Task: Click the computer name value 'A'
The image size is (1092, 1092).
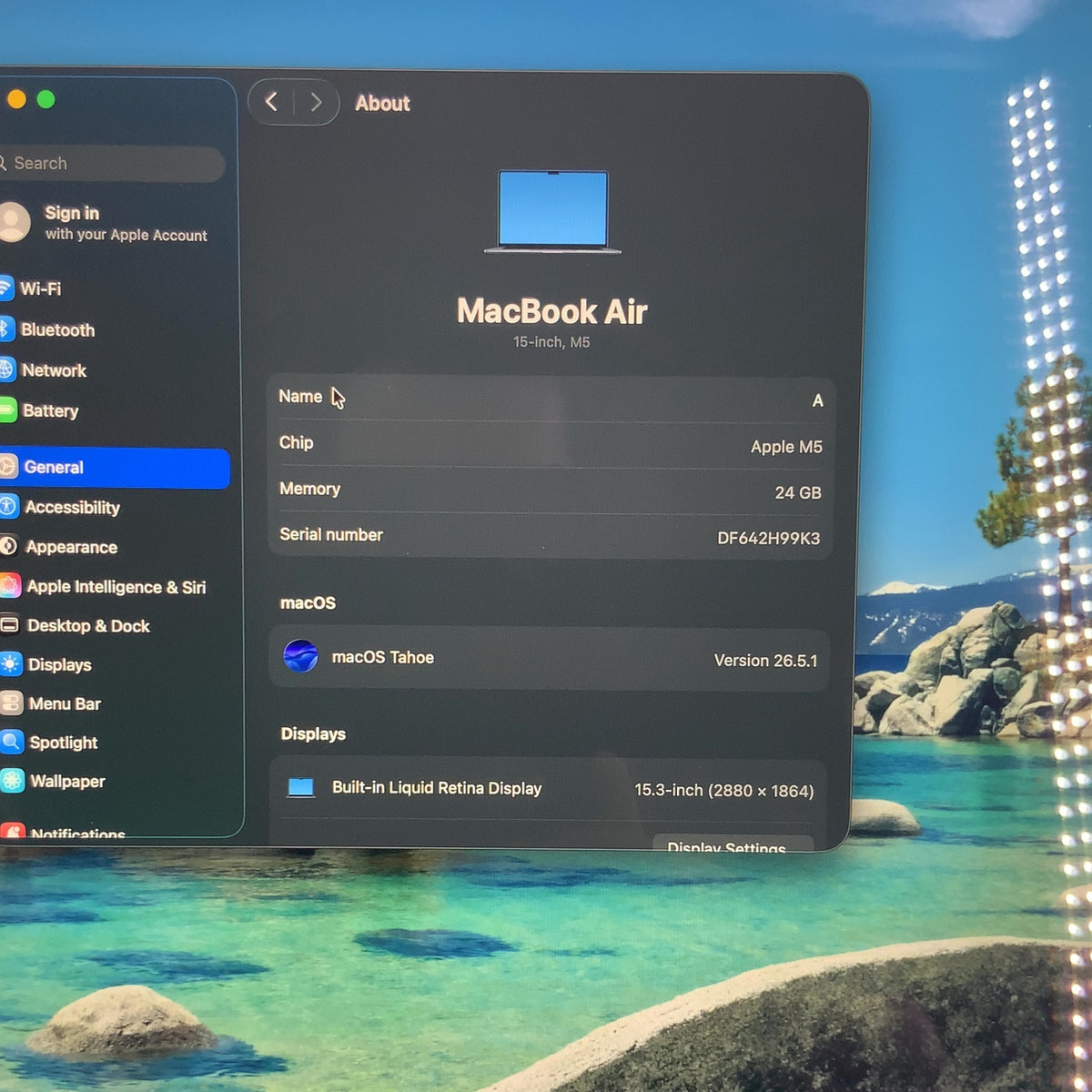Action: click(817, 400)
